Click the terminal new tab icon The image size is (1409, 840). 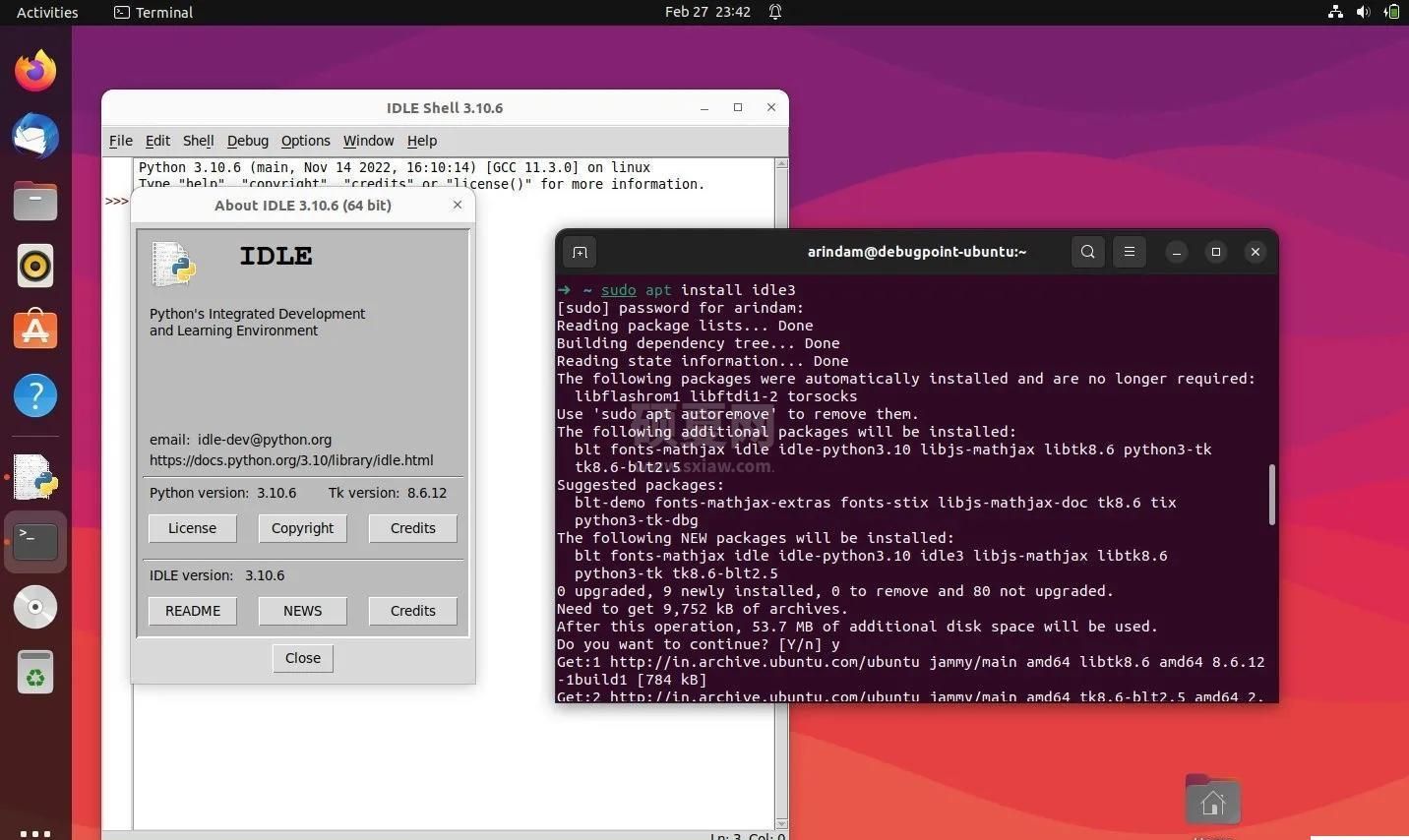coord(580,252)
